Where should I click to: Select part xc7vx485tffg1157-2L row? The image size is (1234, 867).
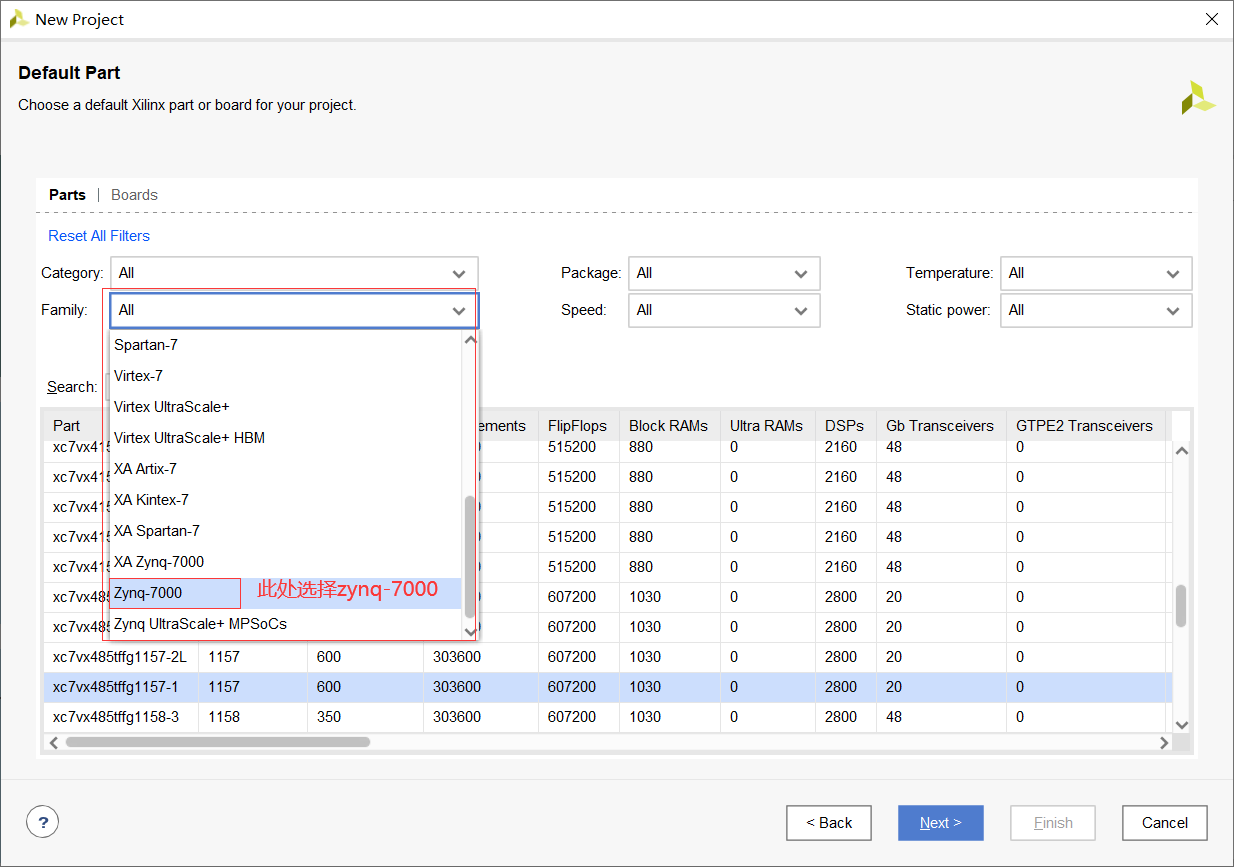[x=606, y=657]
